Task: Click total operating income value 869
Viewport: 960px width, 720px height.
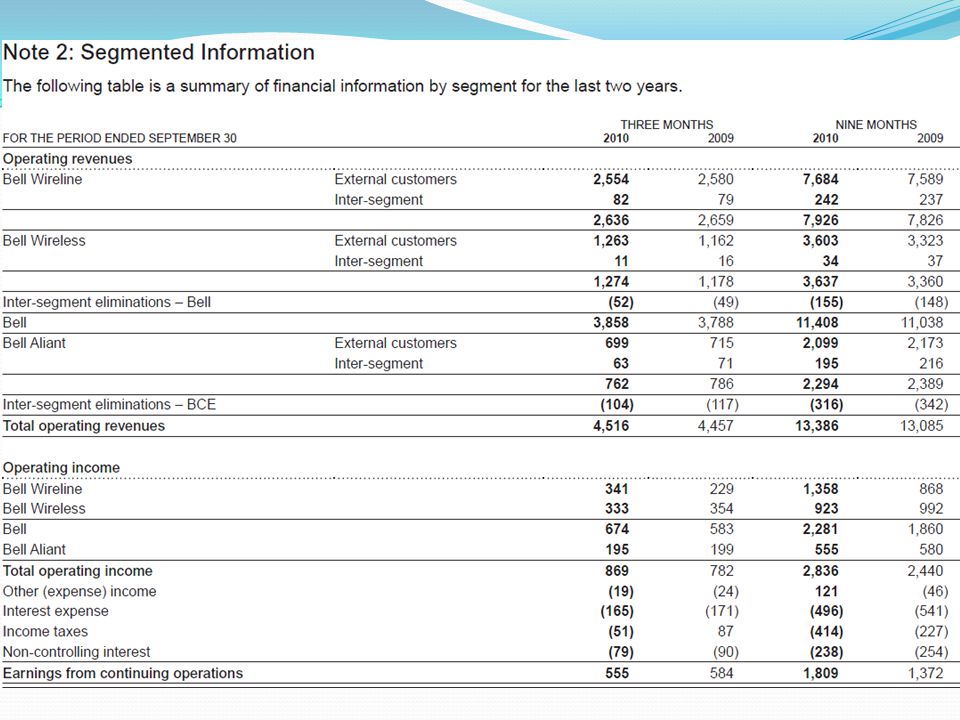Action: (617, 571)
